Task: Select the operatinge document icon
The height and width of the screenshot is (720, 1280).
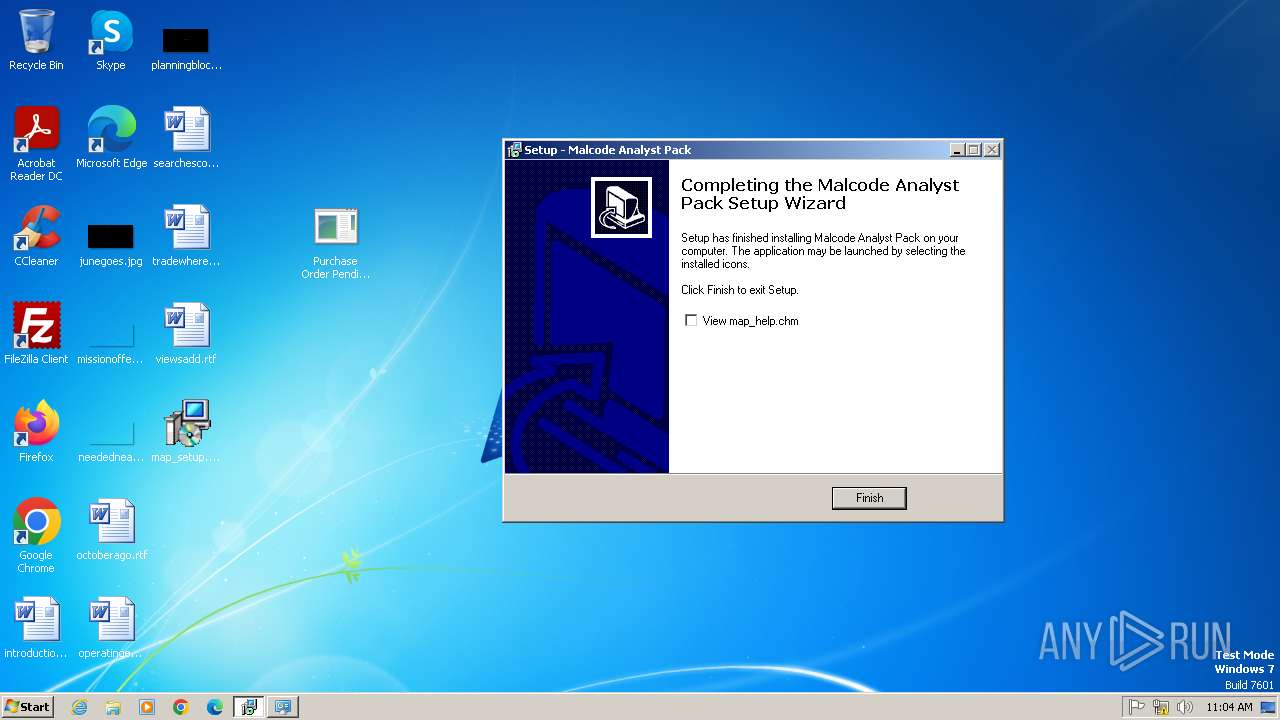Action: (x=111, y=628)
